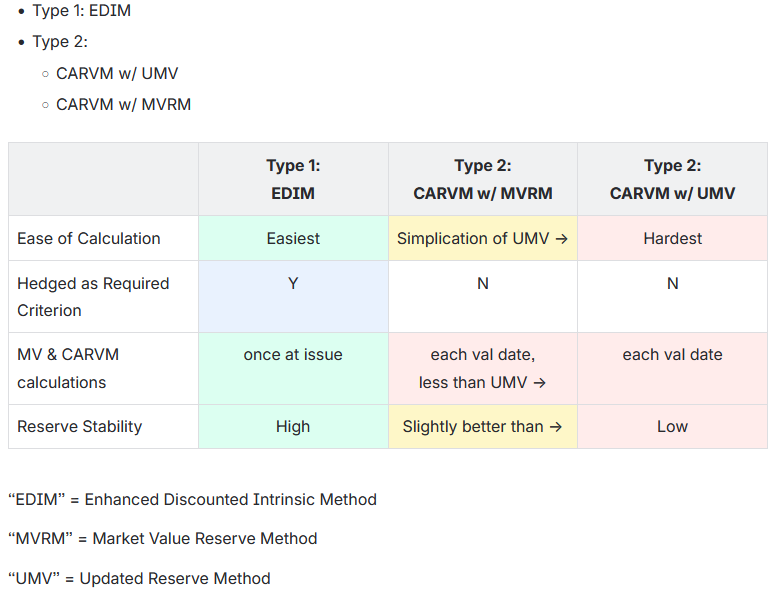The image size is (780, 595).
Task: Click the 'Type 2: CARVM w/ MVRM' column header
Action: pos(483,179)
